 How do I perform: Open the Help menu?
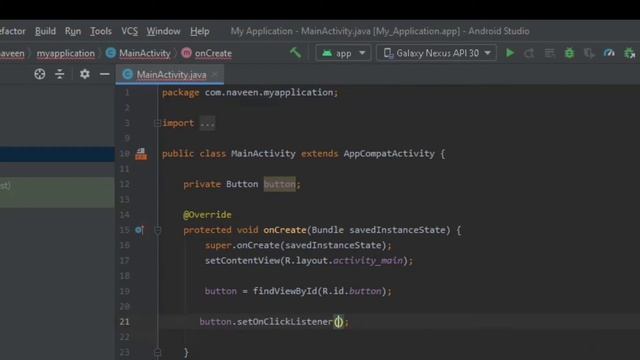pos(200,31)
